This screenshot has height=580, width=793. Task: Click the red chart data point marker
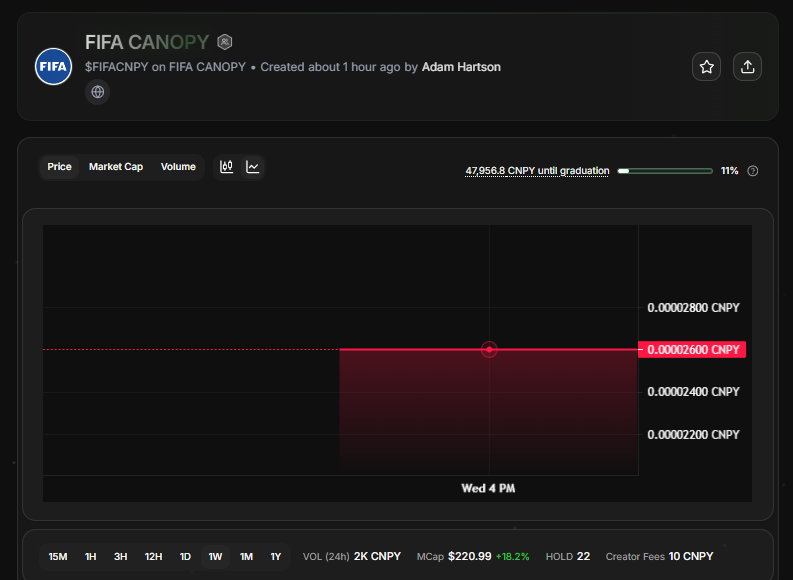click(489, 349)
